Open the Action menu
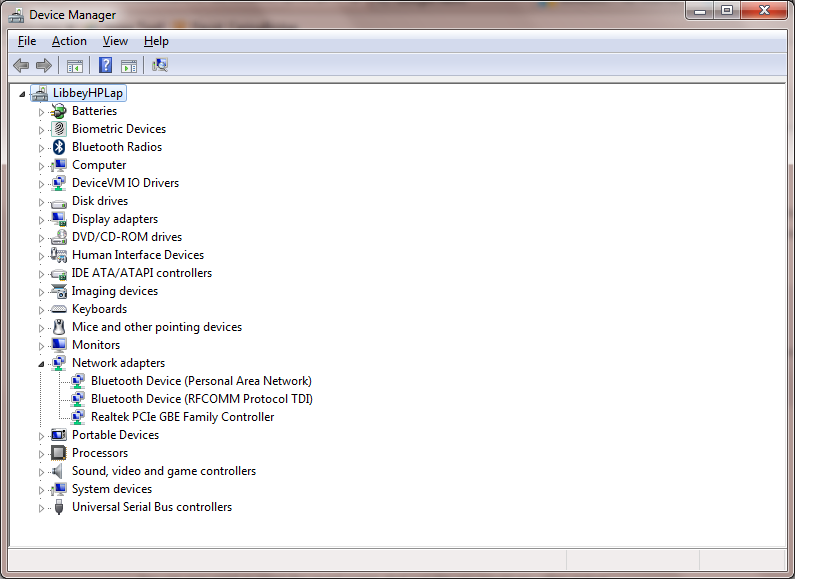819x579 pixels. pos(69,41)
